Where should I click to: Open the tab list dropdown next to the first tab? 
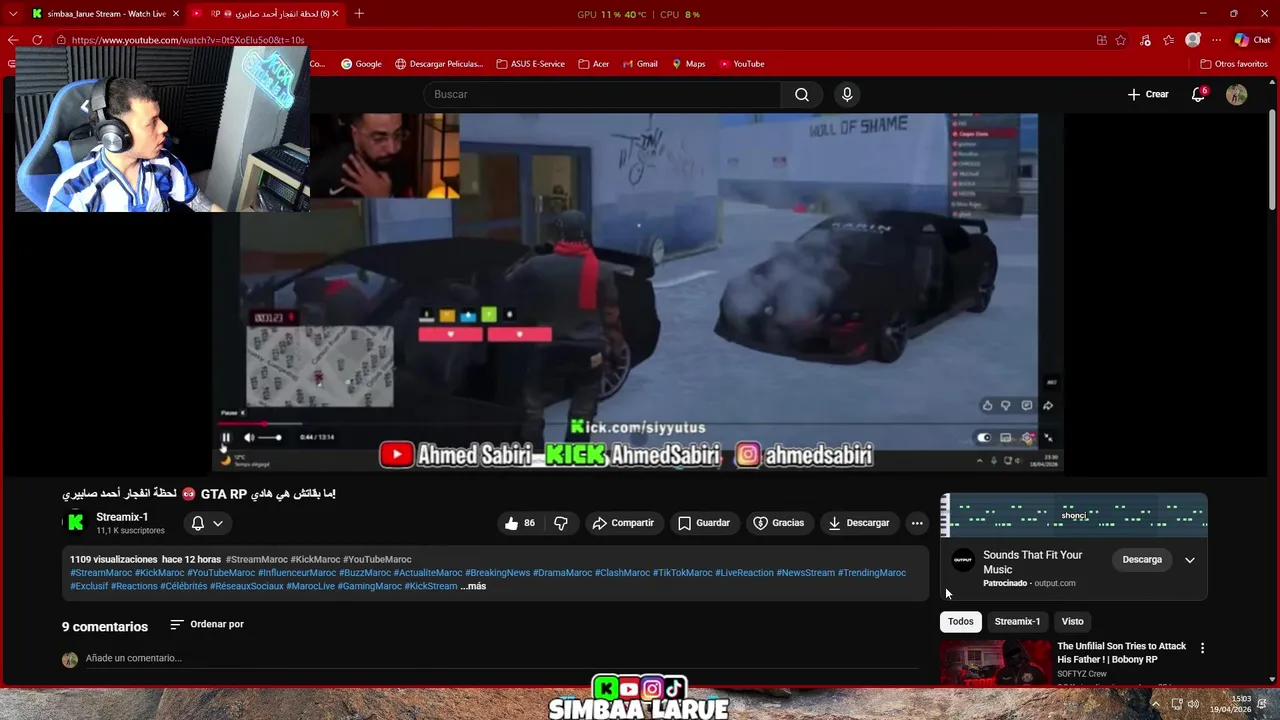tap(13, 14)
